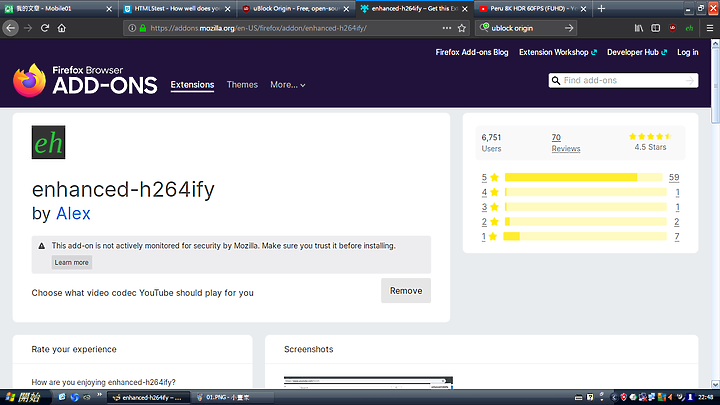Open author Alex's profile link
The image size is (720, 405).
[73, 214]
